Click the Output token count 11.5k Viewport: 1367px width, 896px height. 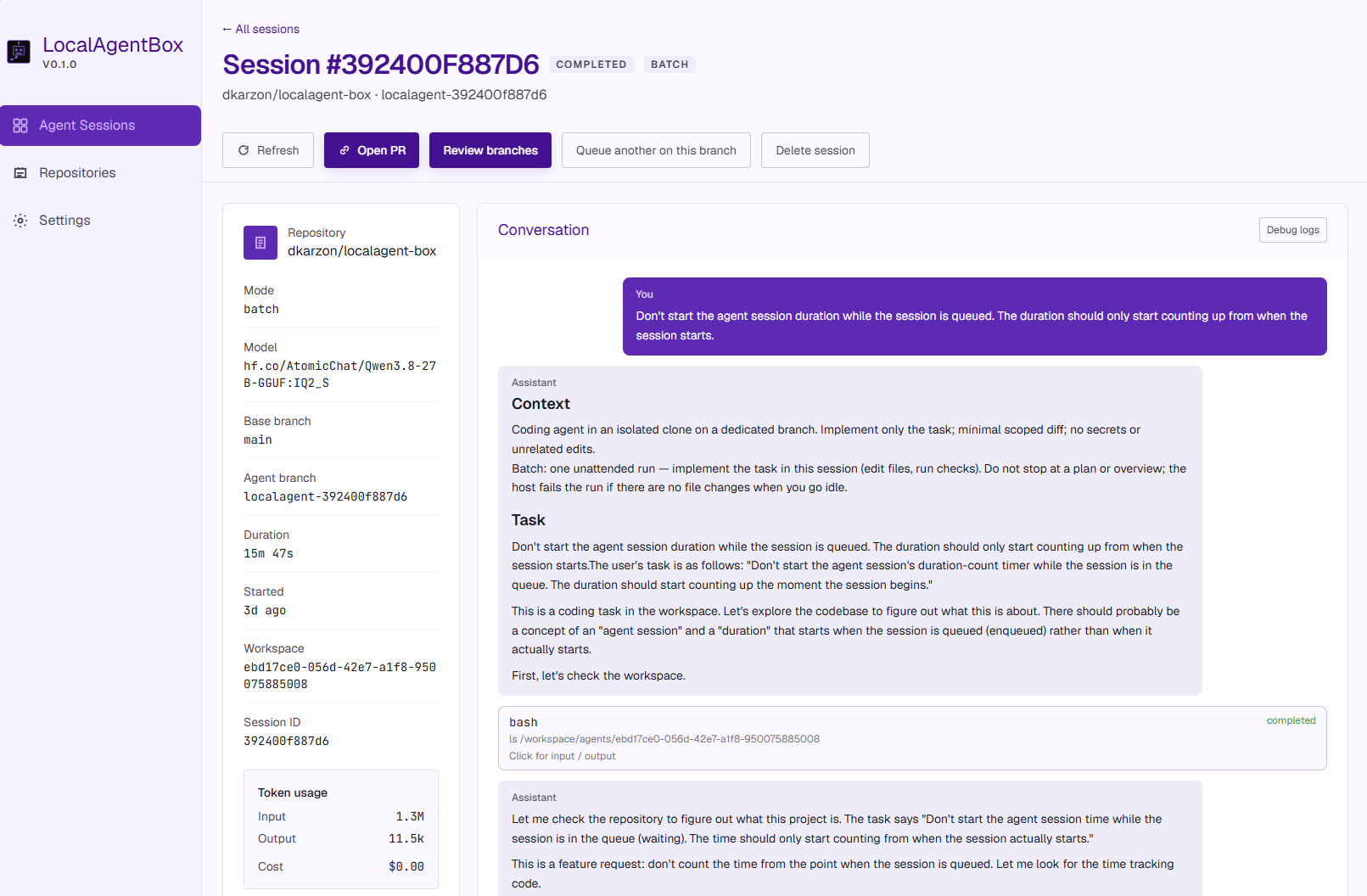pos(406,838)
